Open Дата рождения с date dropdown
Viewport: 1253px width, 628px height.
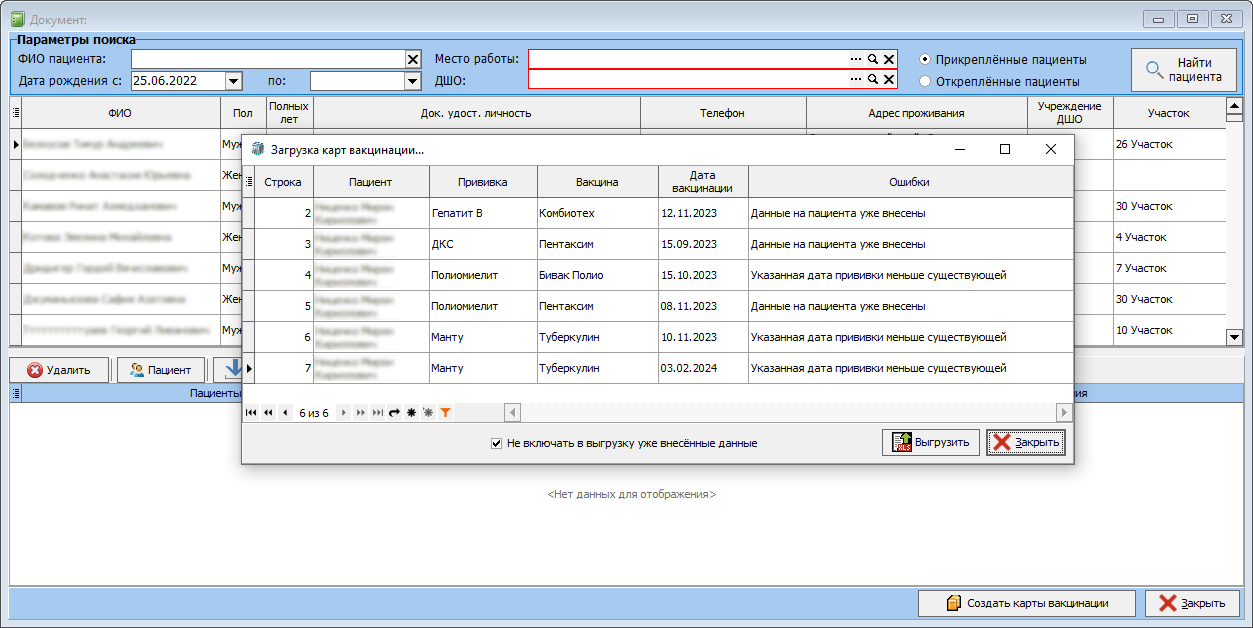coord(234,81)
